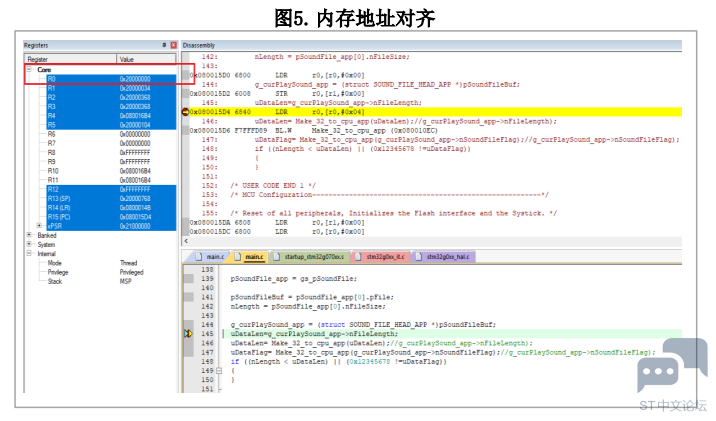Click the LDR instruction at 0x080015DA

(x=277, y=222)
